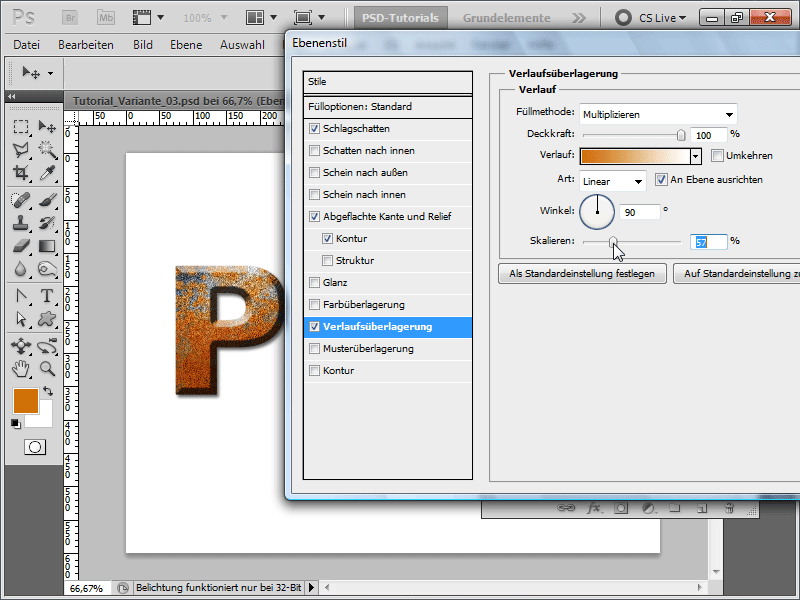This screenshot has height=600, width=800.
Task: Open the Ebene menu
Action: click(x=186, y=45)
